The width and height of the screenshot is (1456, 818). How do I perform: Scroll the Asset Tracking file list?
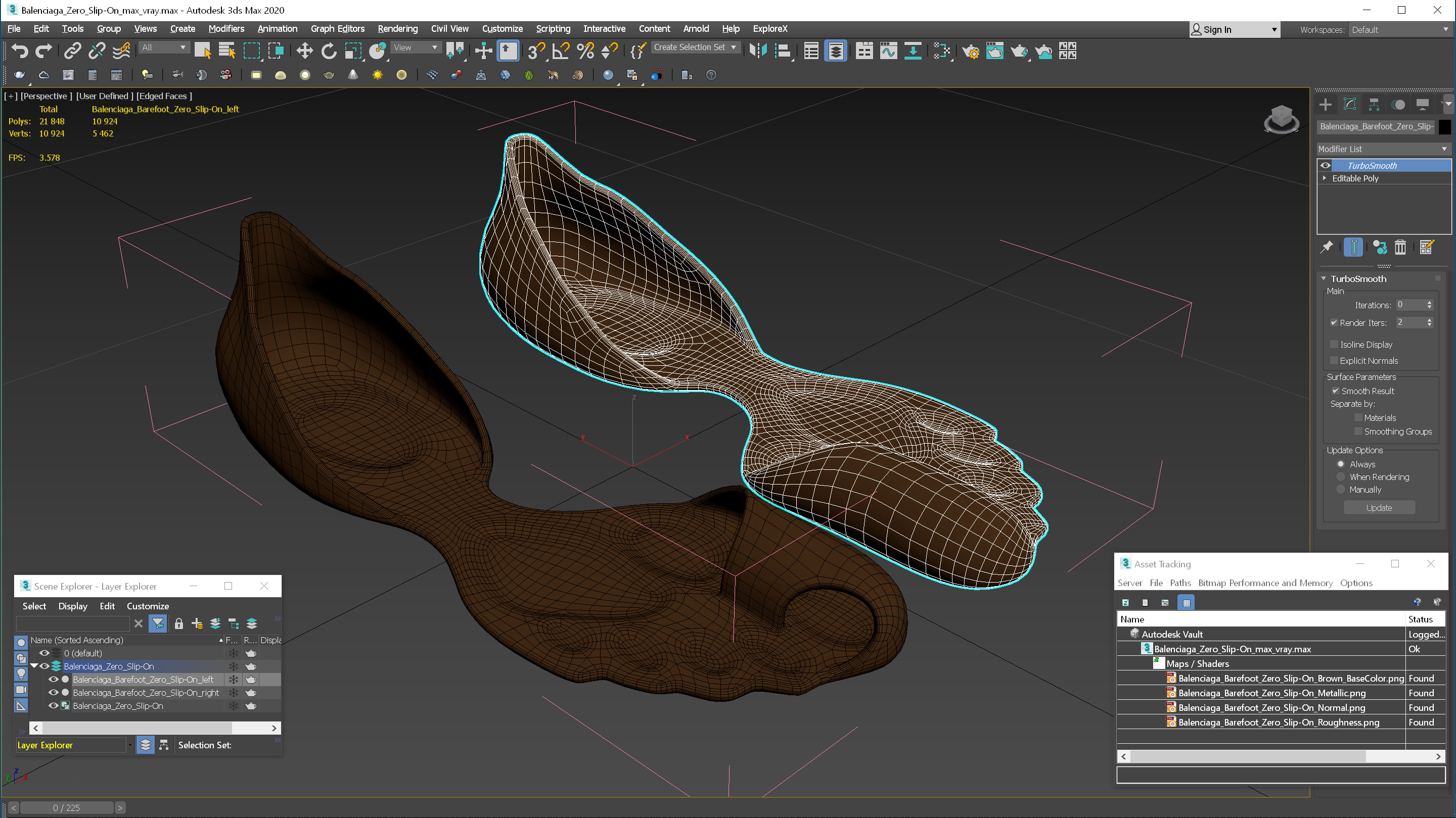click(x=1283, y=757)
